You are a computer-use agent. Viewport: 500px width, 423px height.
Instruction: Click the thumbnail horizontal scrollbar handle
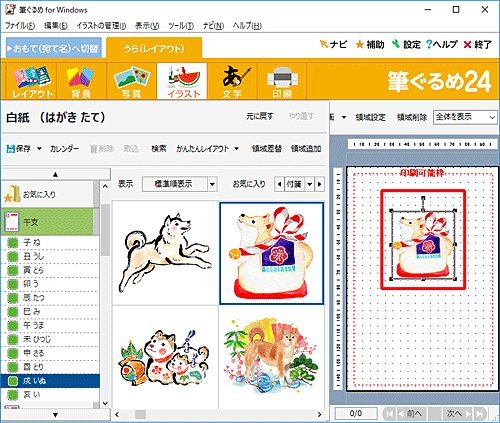140,414
